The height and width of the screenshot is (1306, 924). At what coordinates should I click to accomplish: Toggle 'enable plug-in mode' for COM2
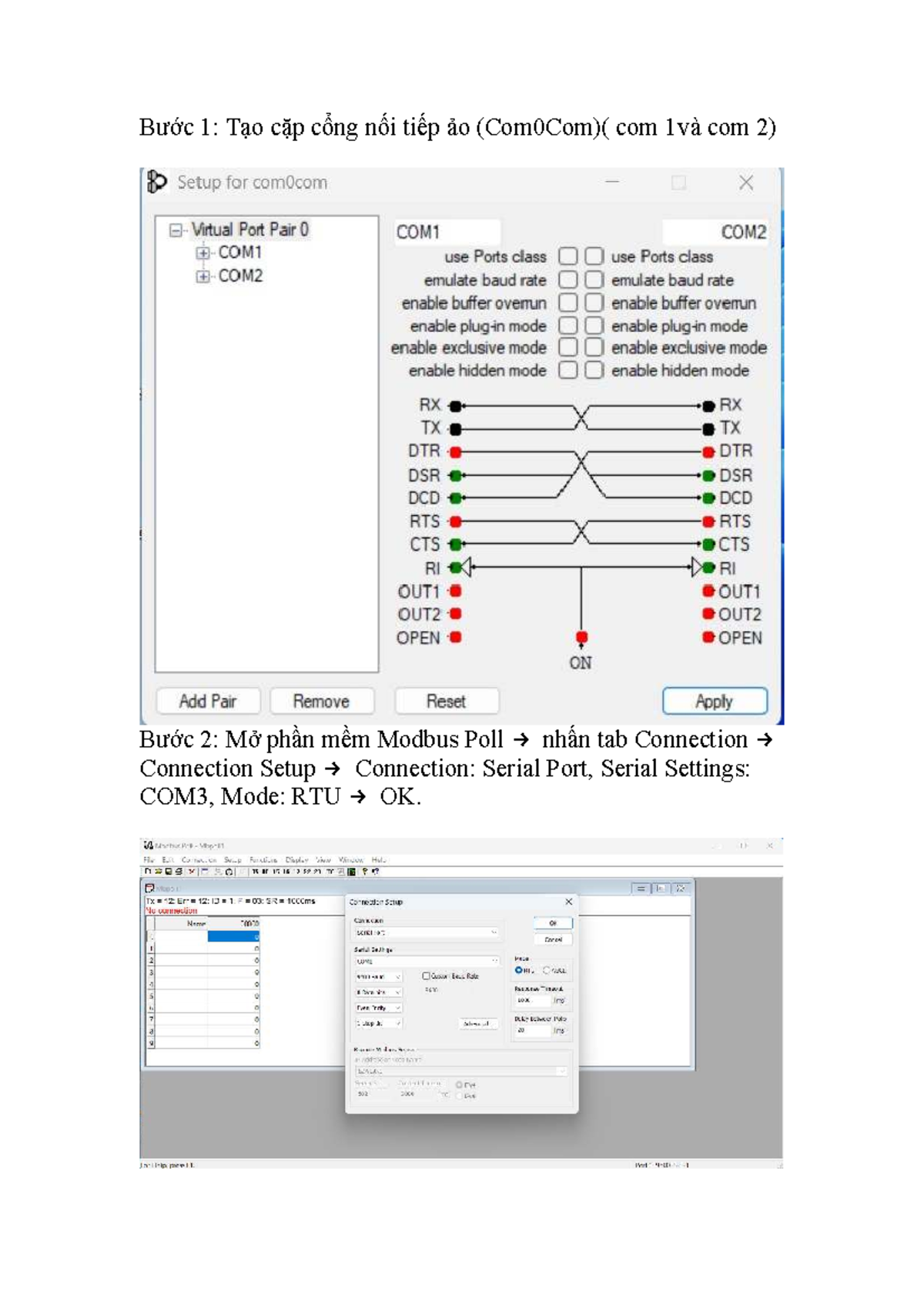[594, 325]
